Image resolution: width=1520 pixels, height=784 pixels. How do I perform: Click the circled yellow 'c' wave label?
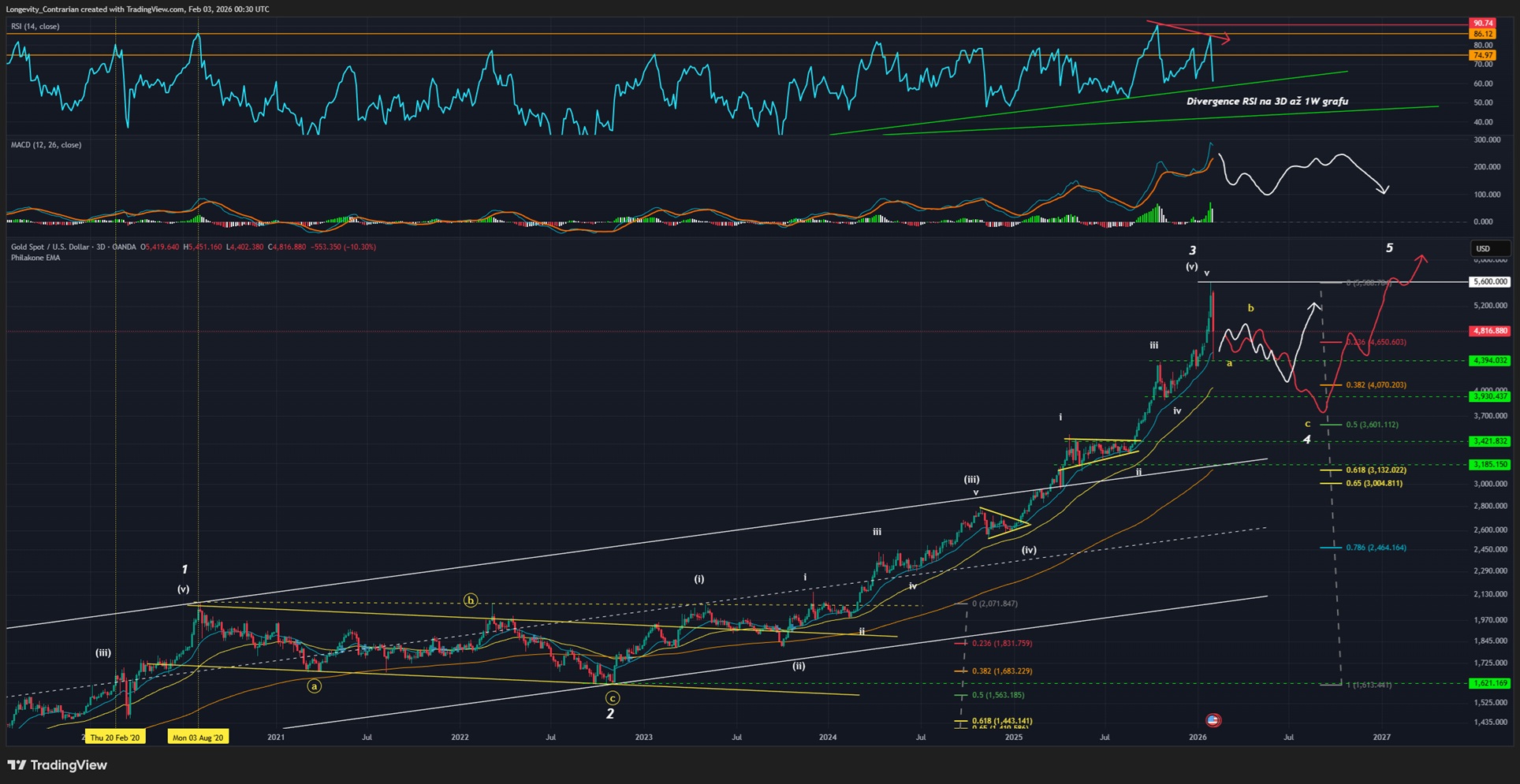tap(613, 698)
